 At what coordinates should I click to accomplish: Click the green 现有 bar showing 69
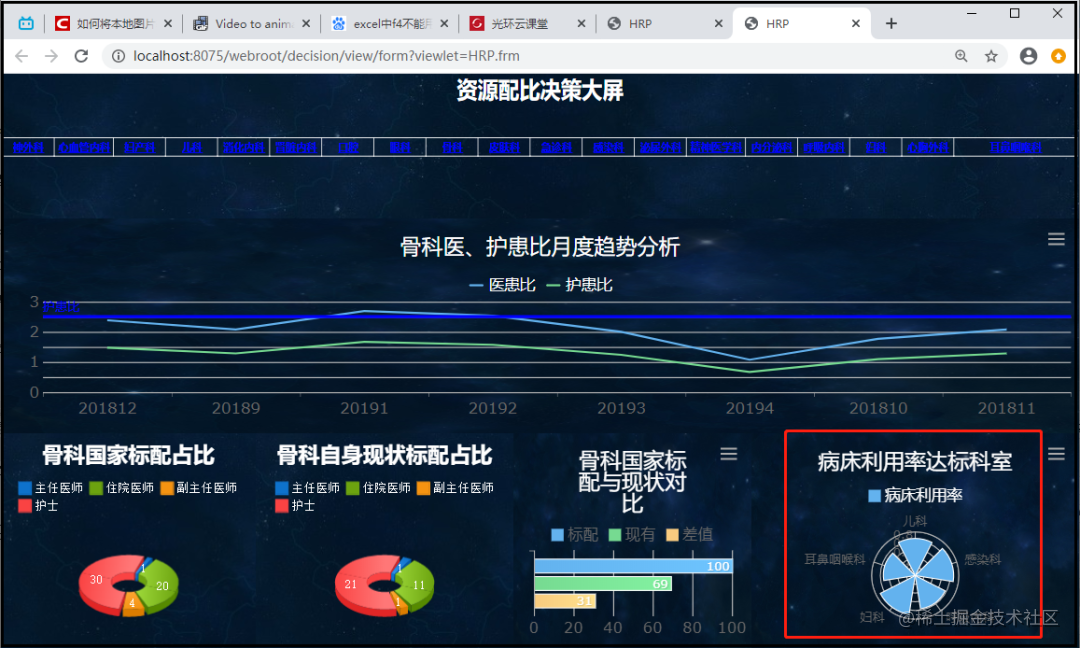point(603,584)
